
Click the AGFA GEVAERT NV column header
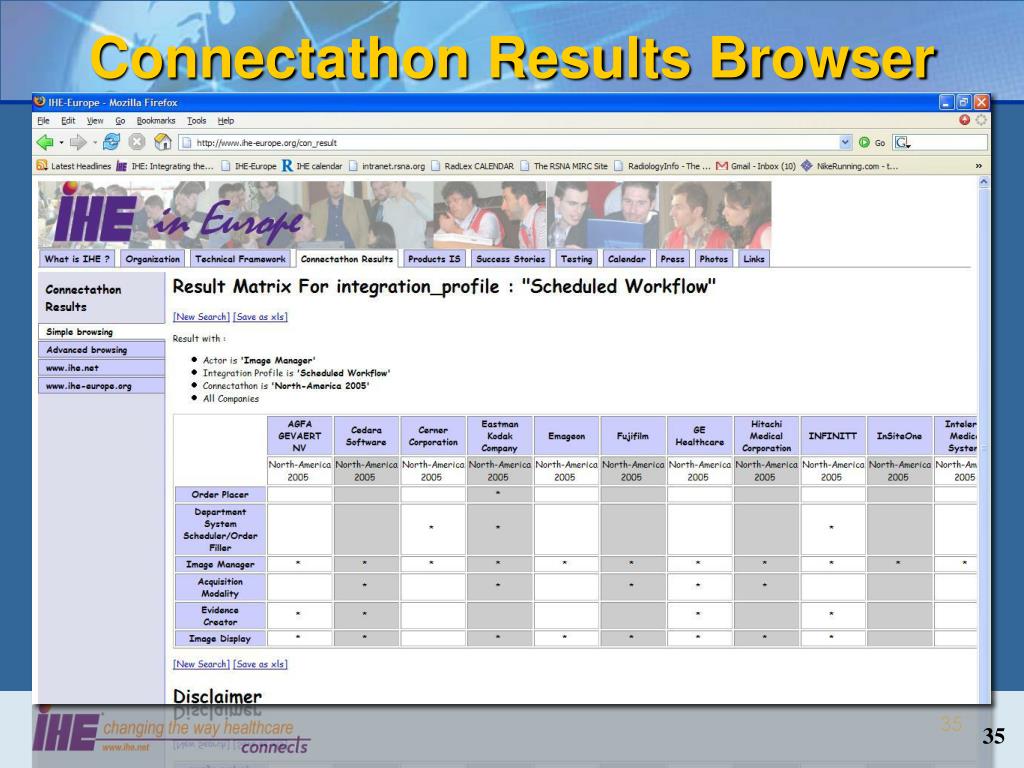coord(300,436)
